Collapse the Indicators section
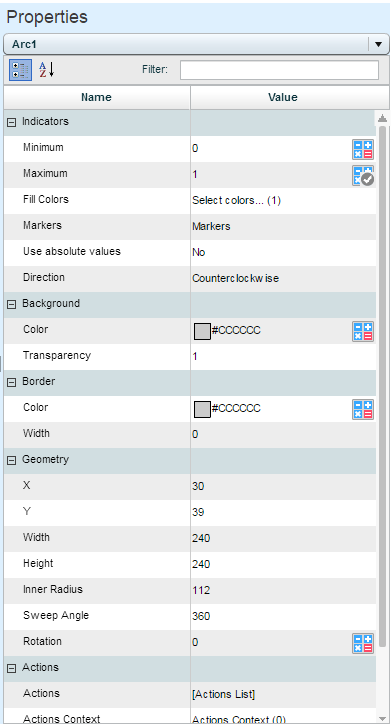The height and width of the screenshot is (728, 391). (12, 123)
